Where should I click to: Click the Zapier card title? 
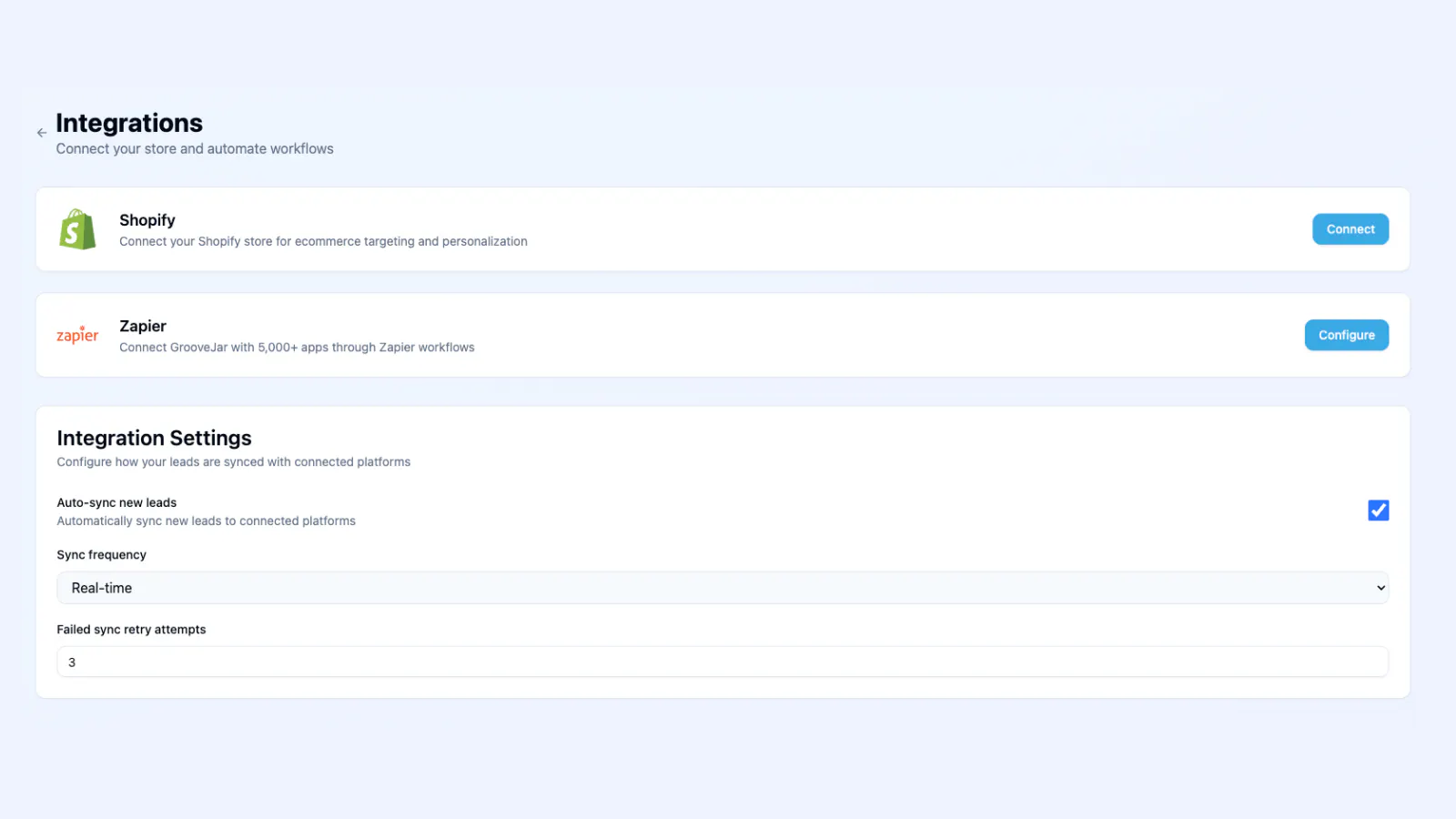click(143, 326)
